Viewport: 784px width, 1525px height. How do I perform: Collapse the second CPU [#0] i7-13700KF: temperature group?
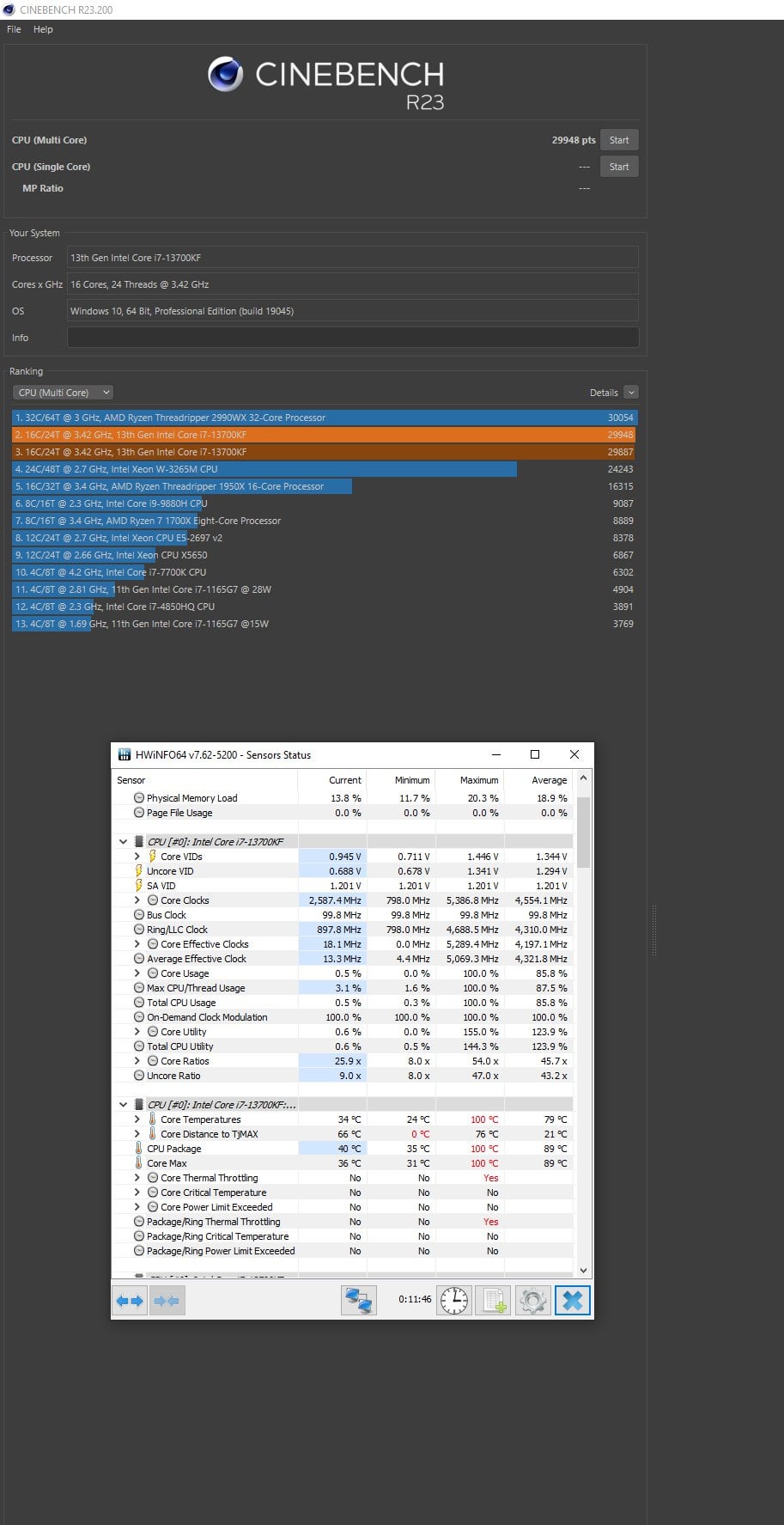click(x=123, y=1105)
